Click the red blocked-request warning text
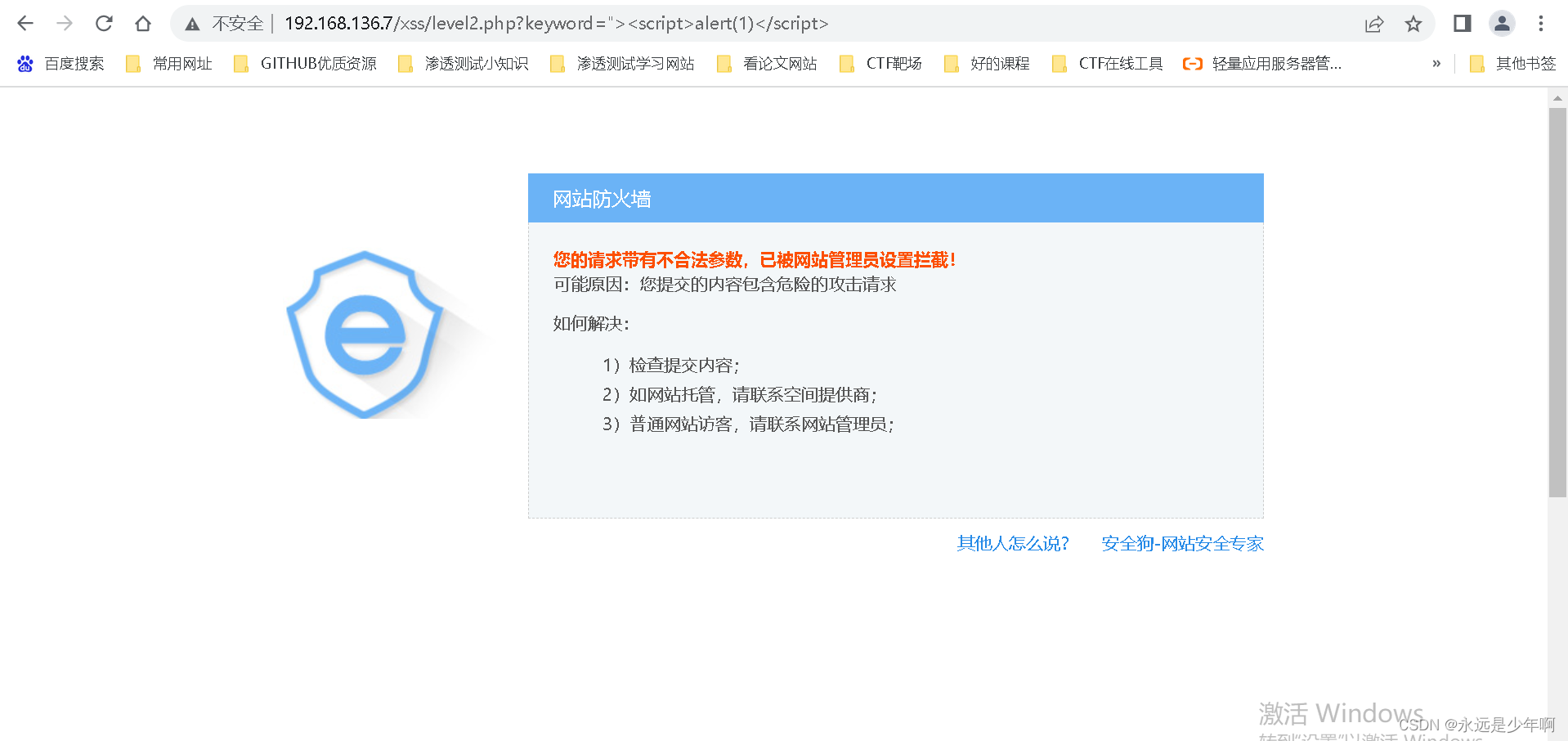This screenshot has width=1568, height=741. coord(754,260)
